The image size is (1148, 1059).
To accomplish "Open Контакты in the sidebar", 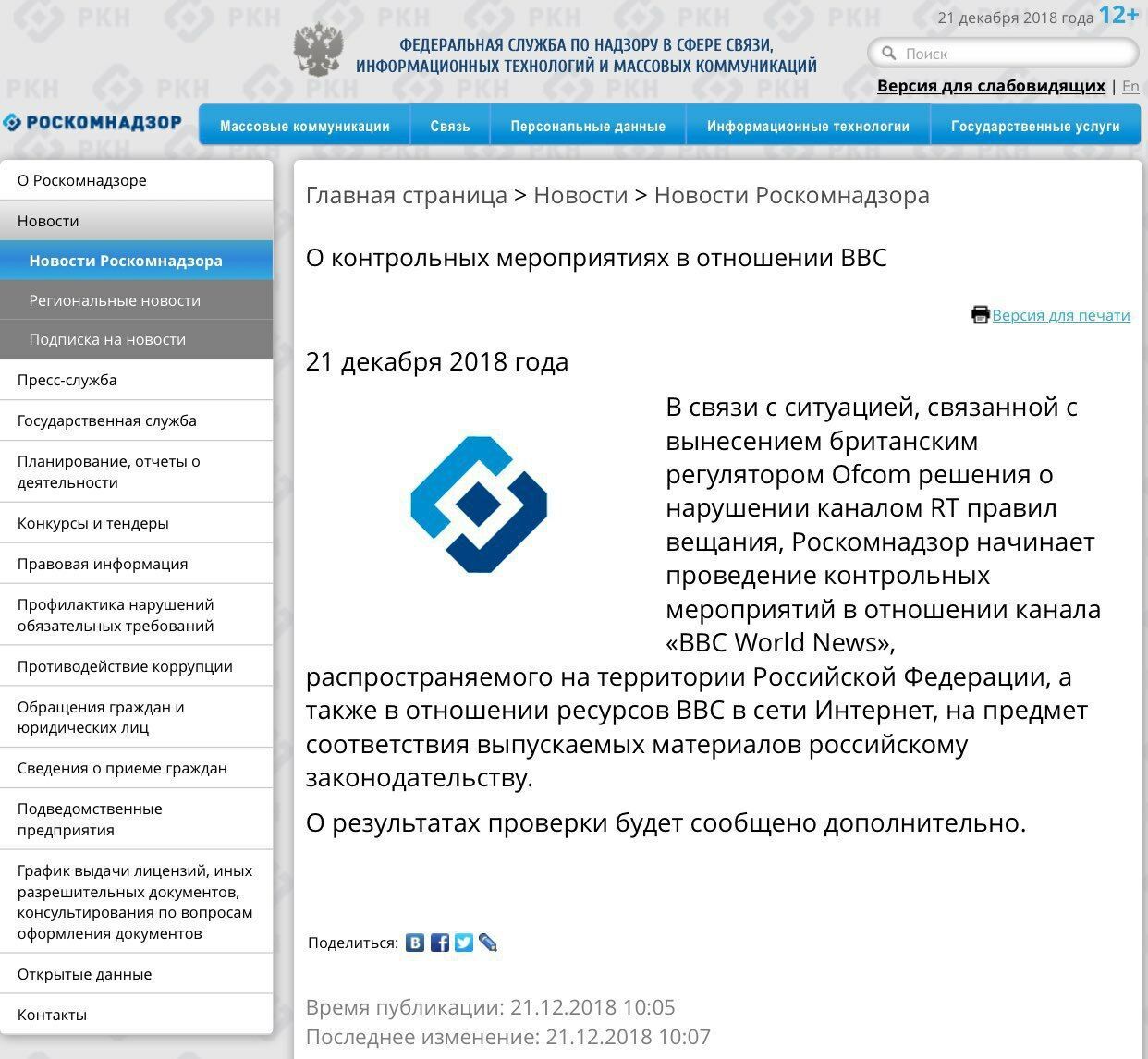I will tap(137, 1015).
